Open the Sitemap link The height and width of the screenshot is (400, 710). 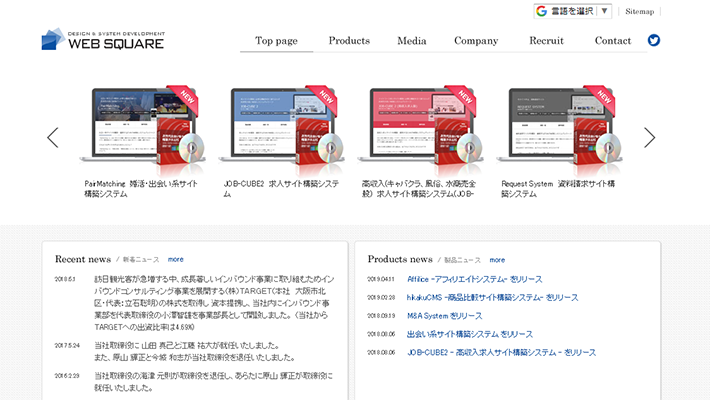click(x=639, y=11)
